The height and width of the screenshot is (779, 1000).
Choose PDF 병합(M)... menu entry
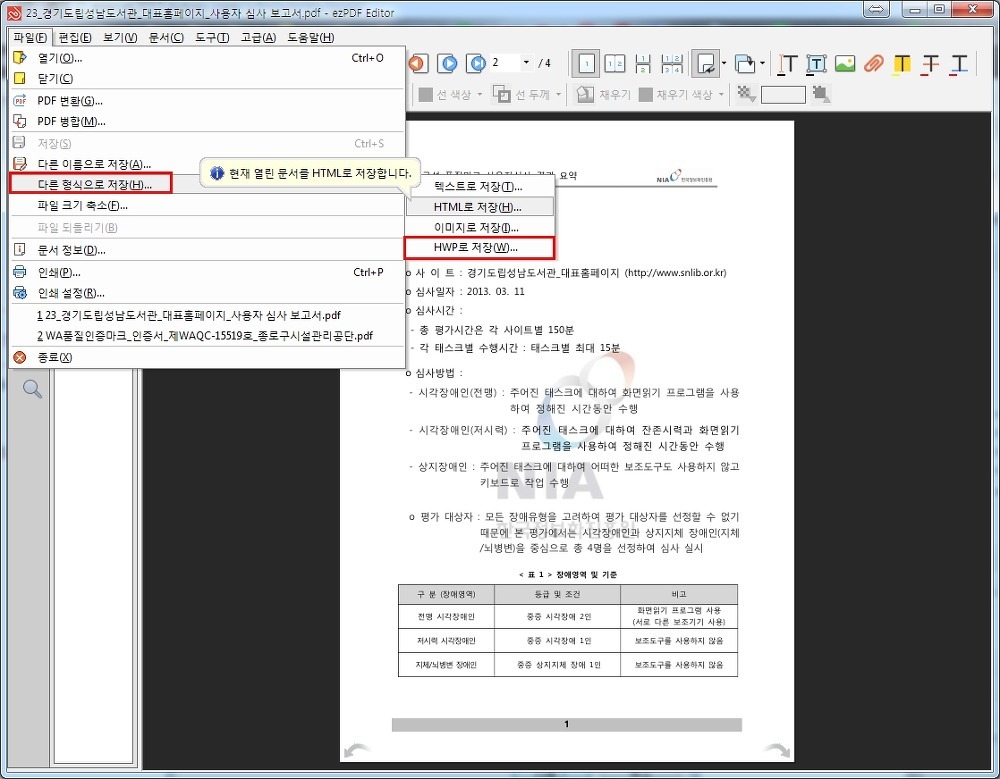coord(207,121)
